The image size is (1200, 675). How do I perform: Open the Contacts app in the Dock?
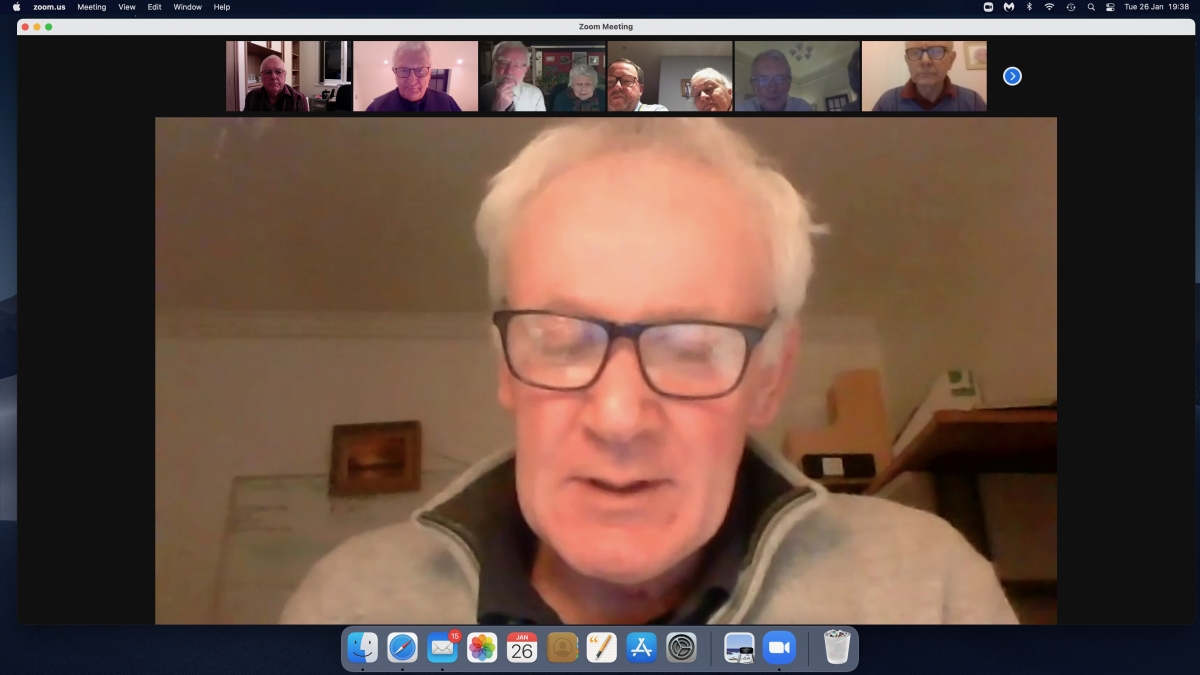tap(562, 648)
